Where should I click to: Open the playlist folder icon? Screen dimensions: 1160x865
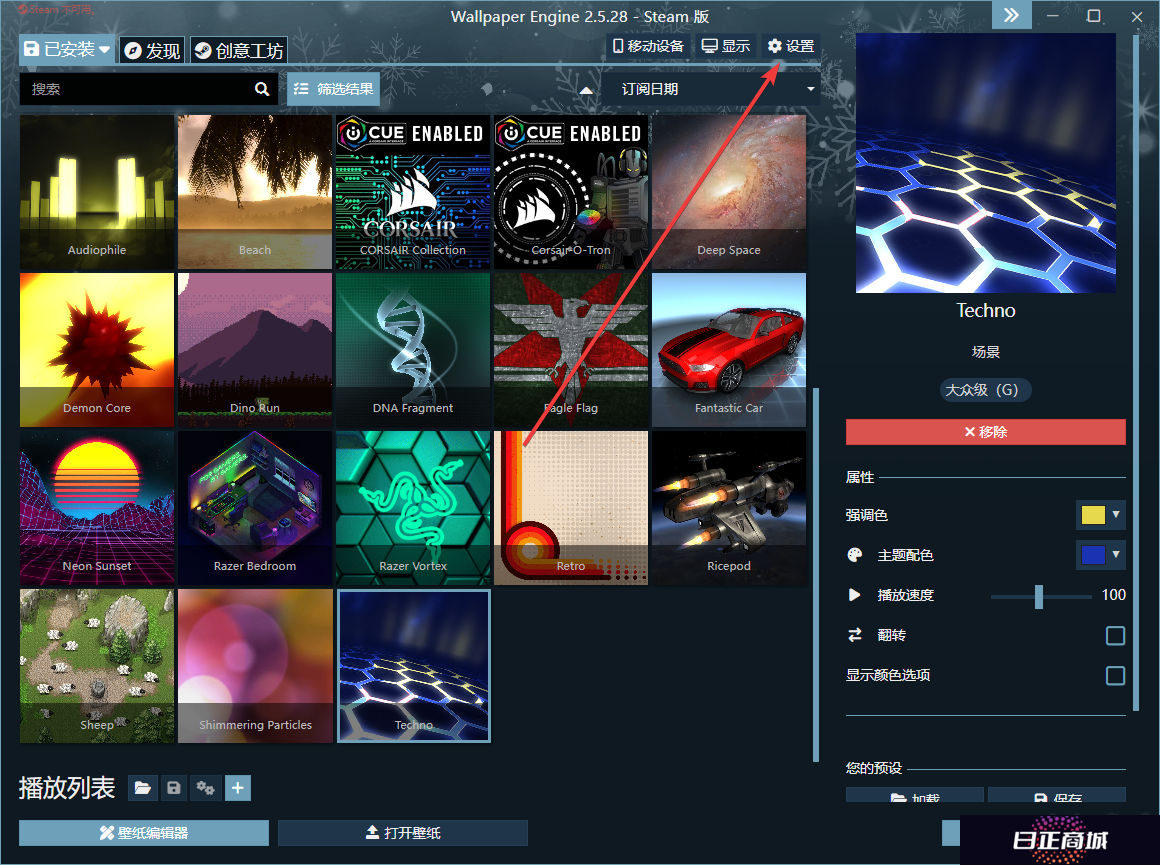[x=143, y=788]
